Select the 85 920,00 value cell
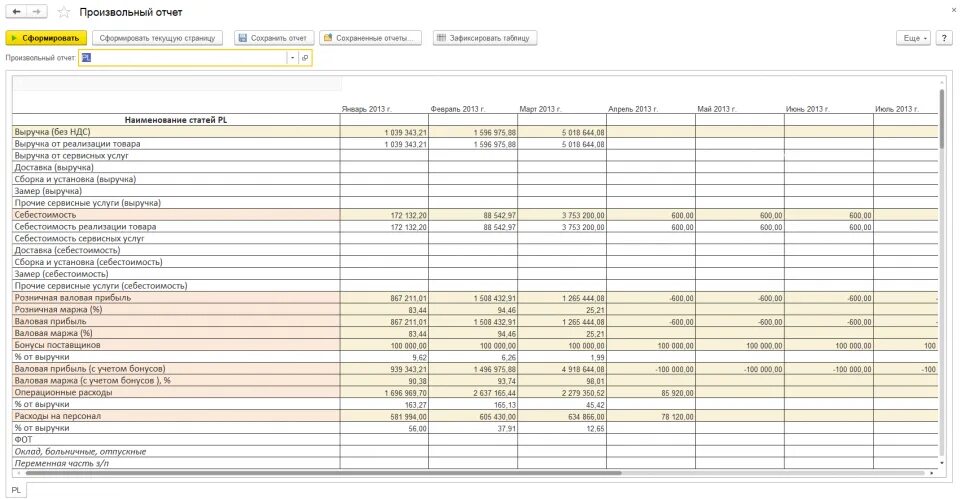Screen dimensions: 960x499 pos(650,393)
